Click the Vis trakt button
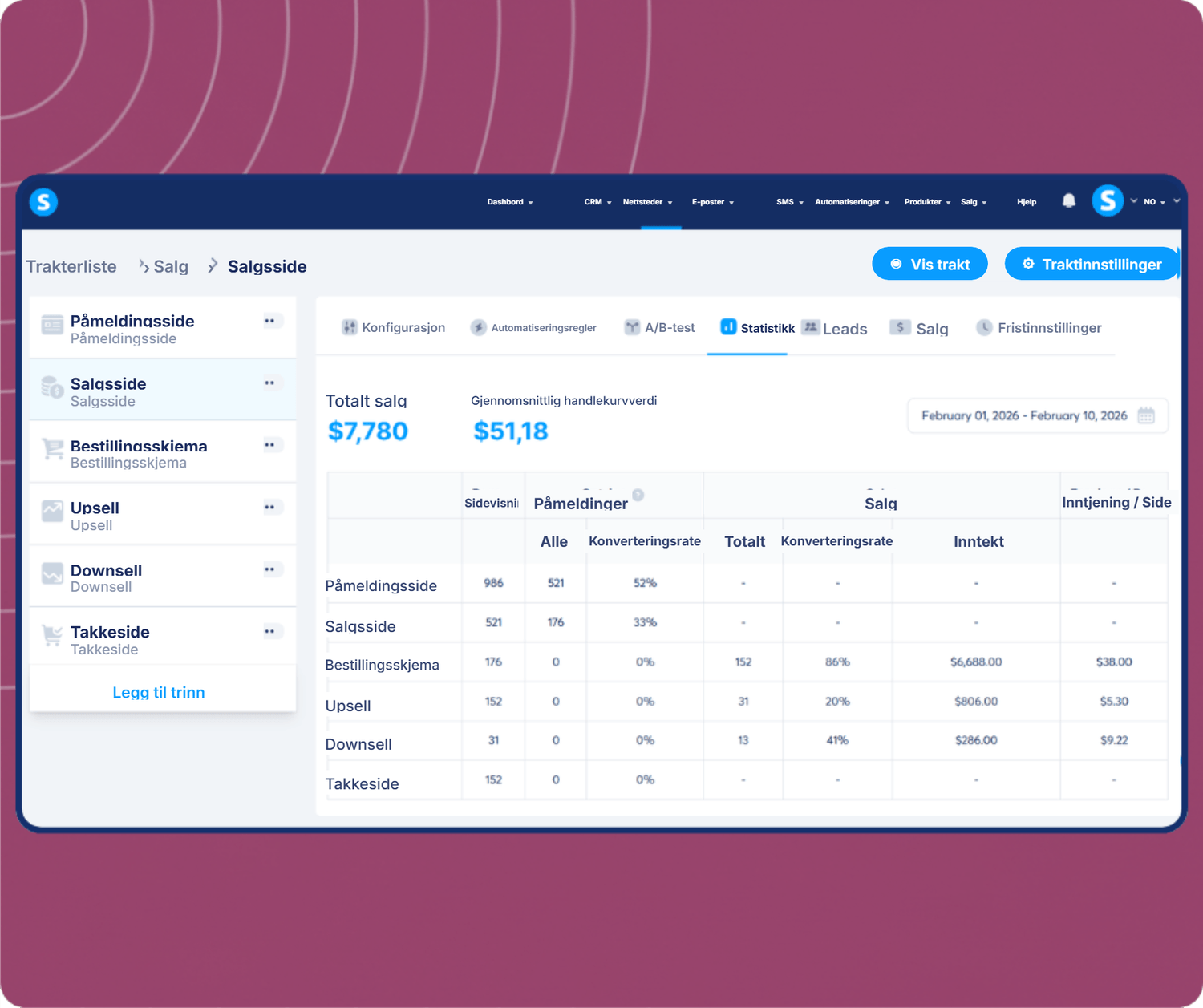The image size is (1203, 1008). pos(930,264)
